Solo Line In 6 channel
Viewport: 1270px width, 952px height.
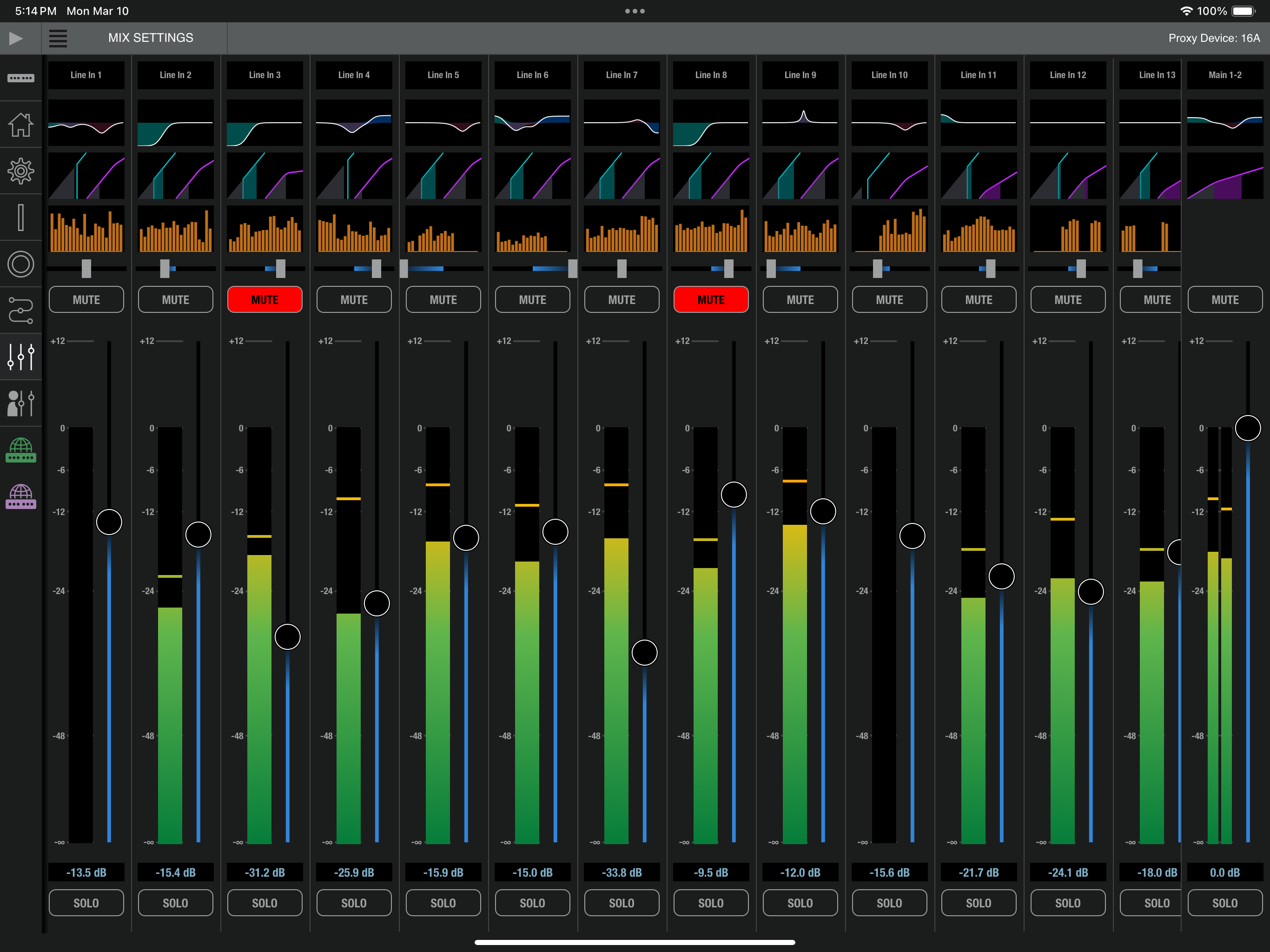tap(532, 903)
